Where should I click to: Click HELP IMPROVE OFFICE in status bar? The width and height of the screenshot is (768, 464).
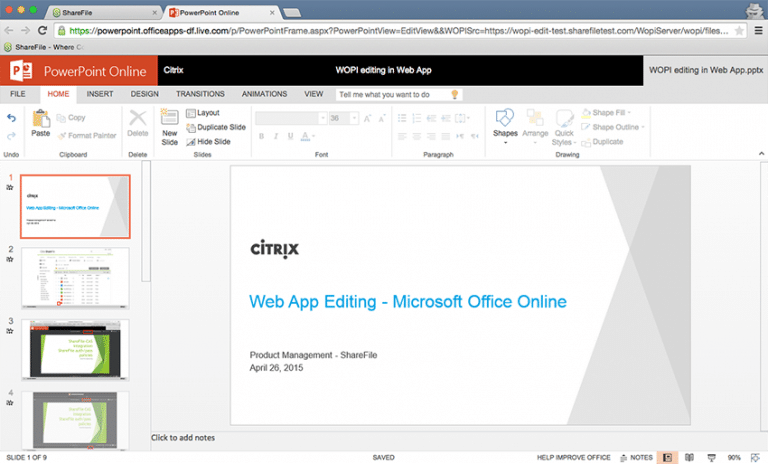point(574,458)
